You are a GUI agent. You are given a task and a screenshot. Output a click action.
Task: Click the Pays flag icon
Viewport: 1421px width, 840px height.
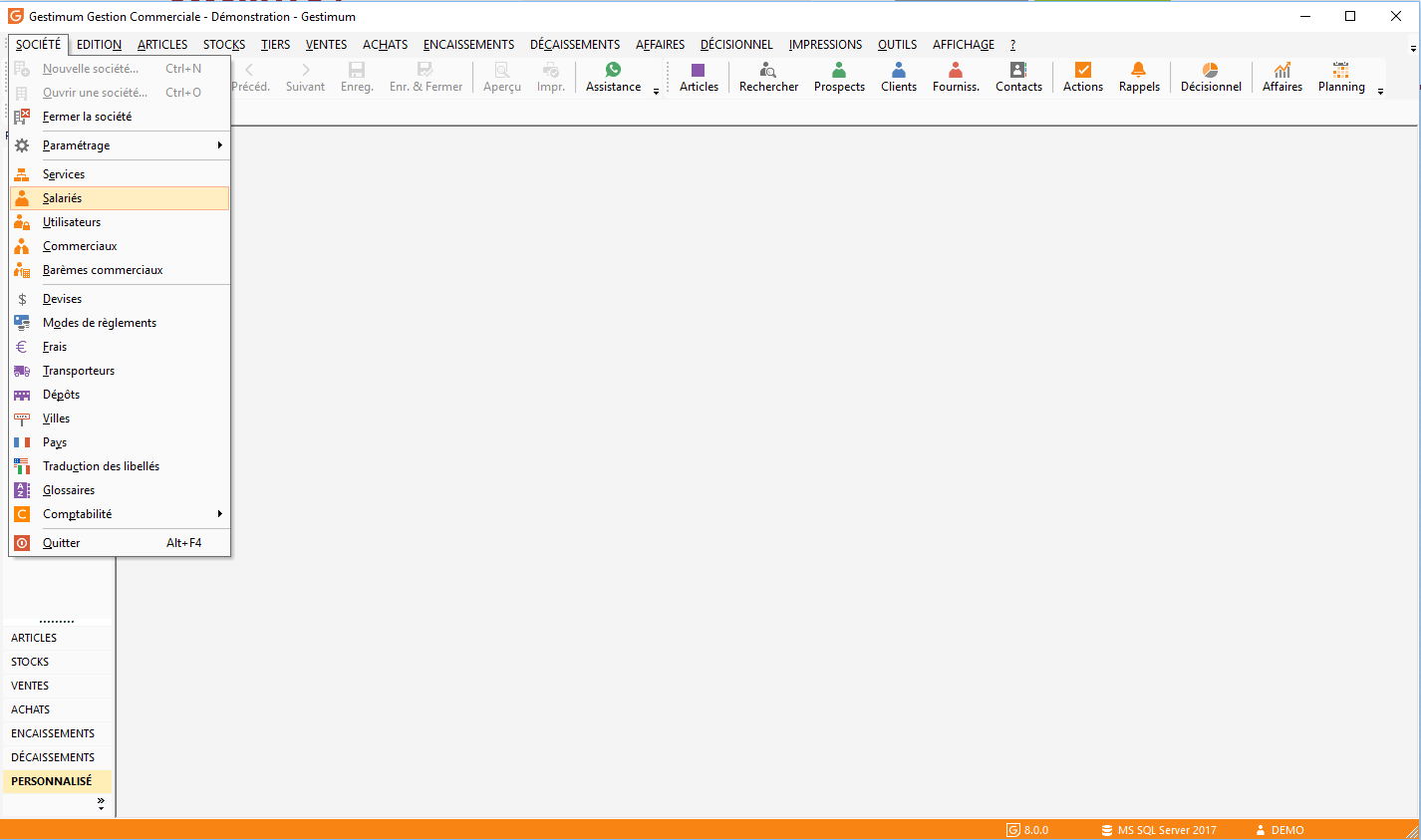coord(22,442)
